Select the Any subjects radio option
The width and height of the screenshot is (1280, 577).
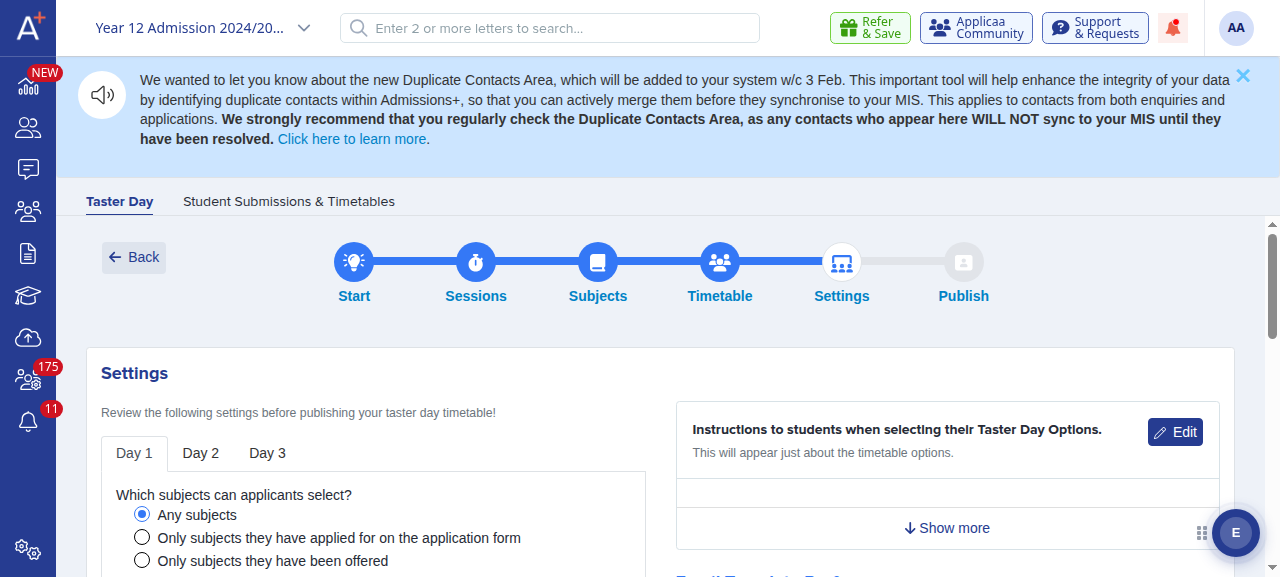tap(142, 515)
